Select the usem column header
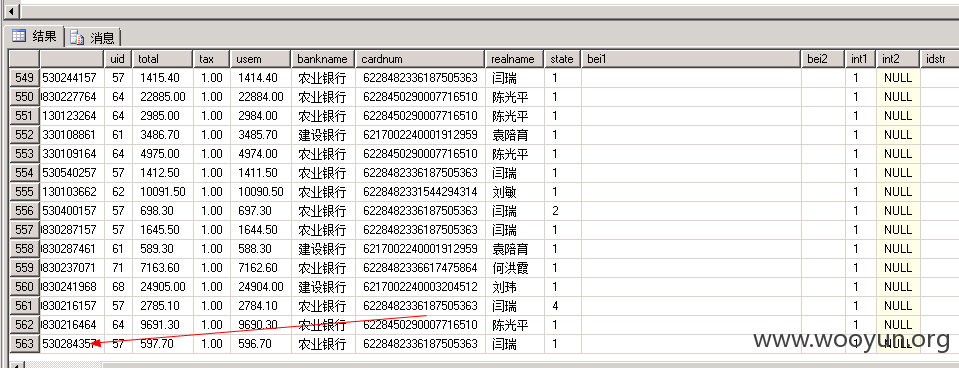 tap(261, 59)
